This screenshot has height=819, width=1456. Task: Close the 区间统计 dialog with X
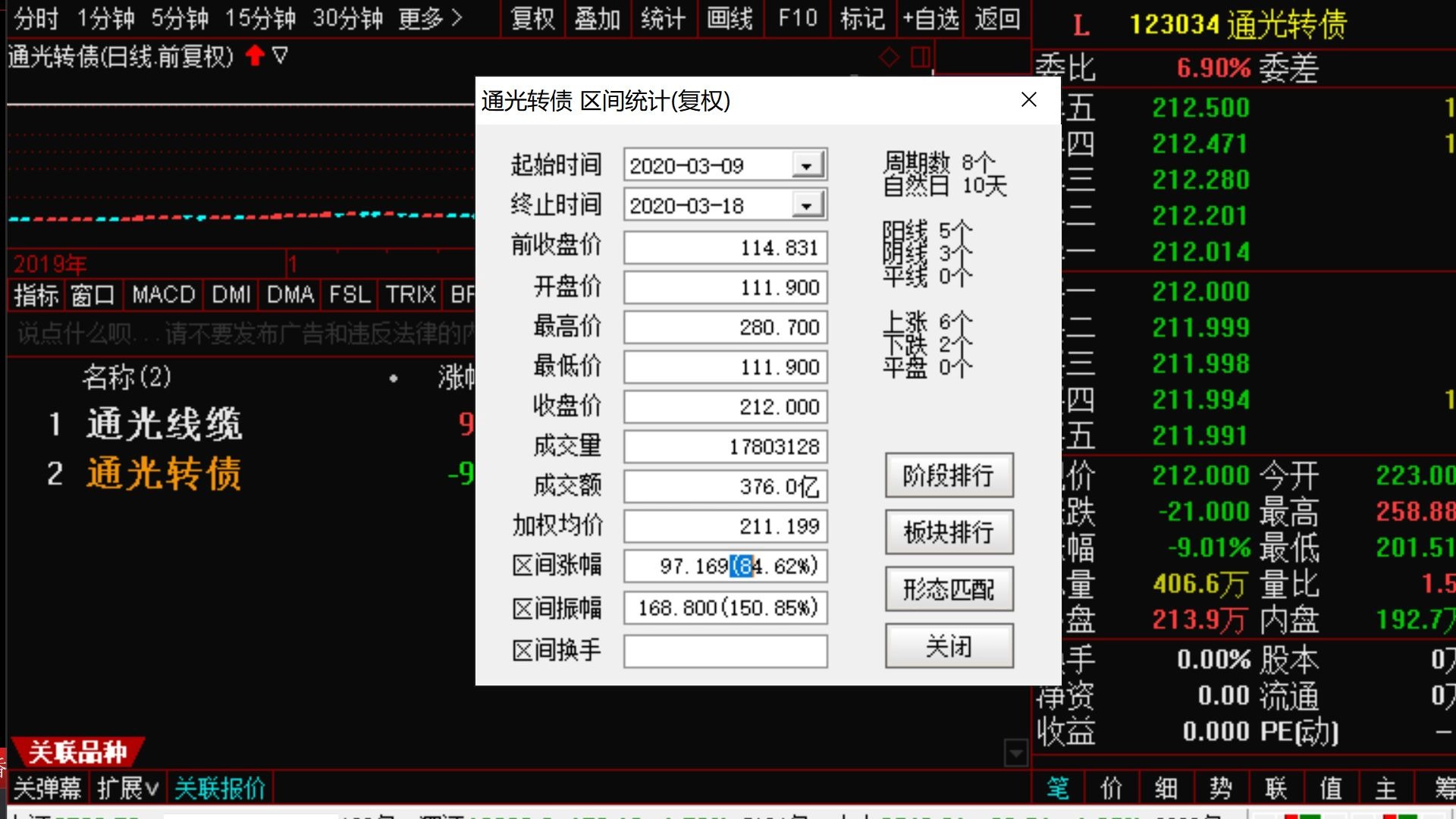click(x=1028, y=99)
